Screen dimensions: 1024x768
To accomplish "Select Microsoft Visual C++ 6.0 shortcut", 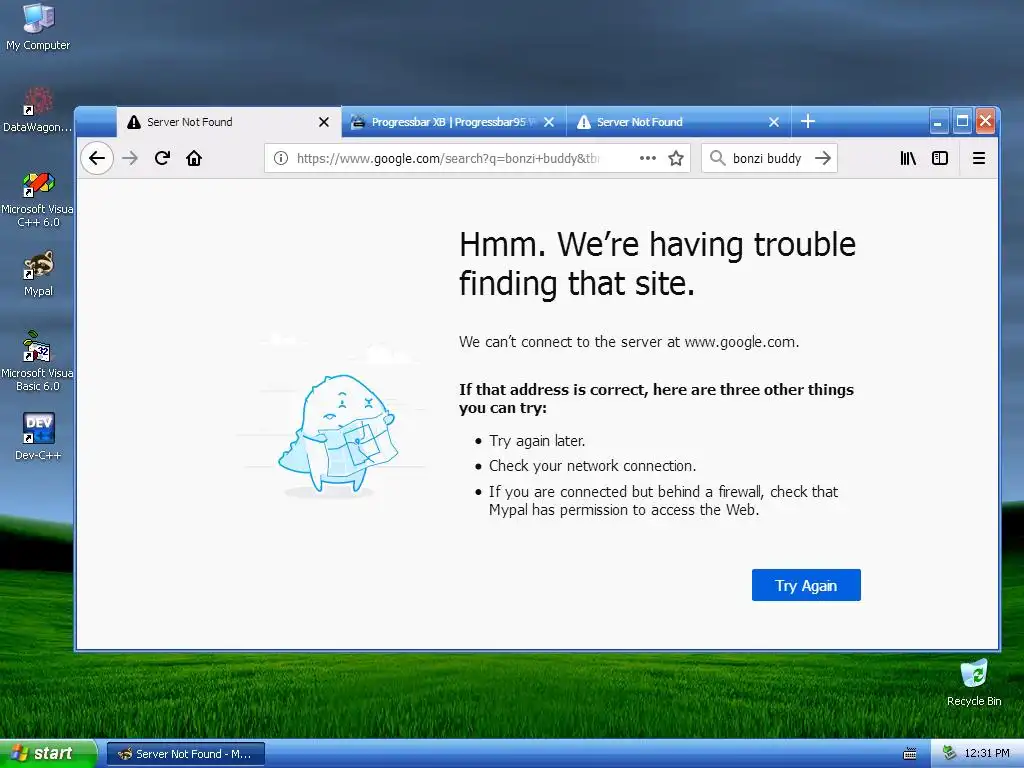I will click(x=37, y=199).
